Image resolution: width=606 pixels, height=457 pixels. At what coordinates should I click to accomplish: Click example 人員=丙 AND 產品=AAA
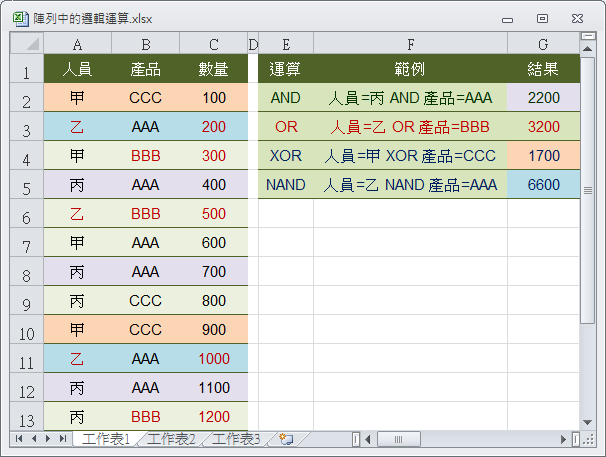[410, 97]
